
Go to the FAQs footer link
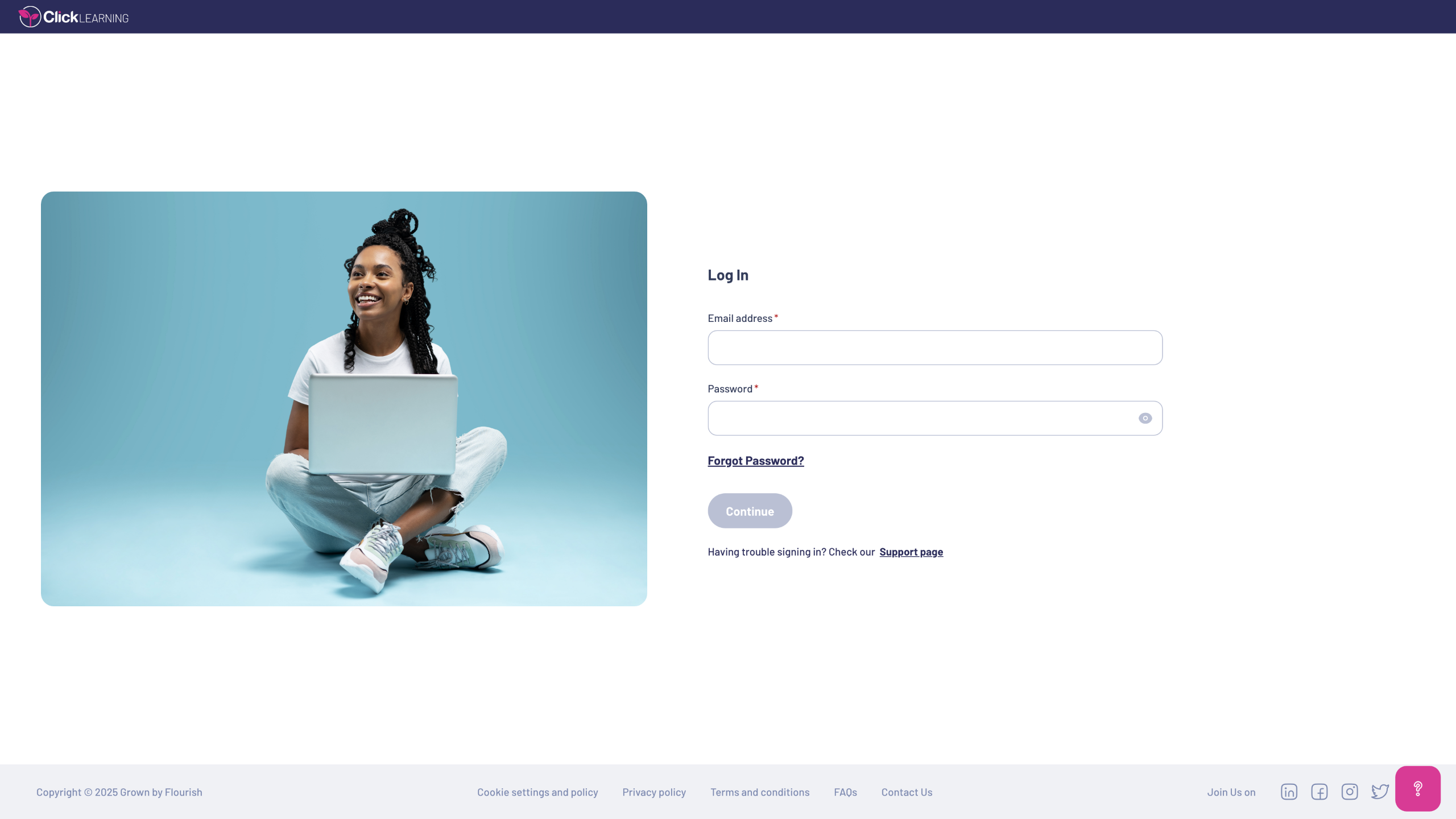pos(845,792)
